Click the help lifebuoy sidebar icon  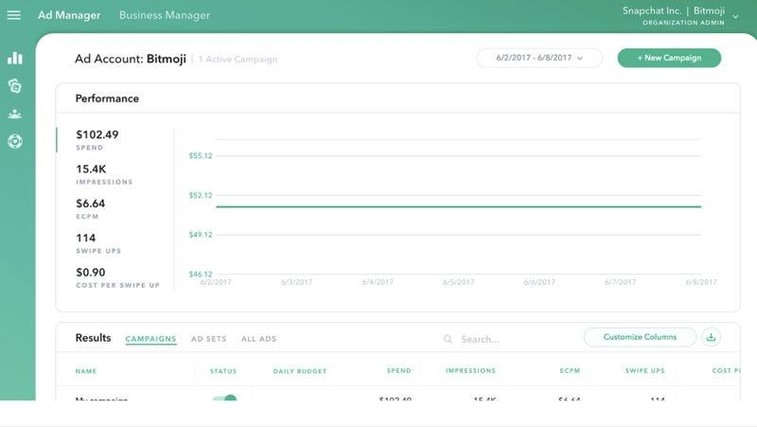click(15, 142)
